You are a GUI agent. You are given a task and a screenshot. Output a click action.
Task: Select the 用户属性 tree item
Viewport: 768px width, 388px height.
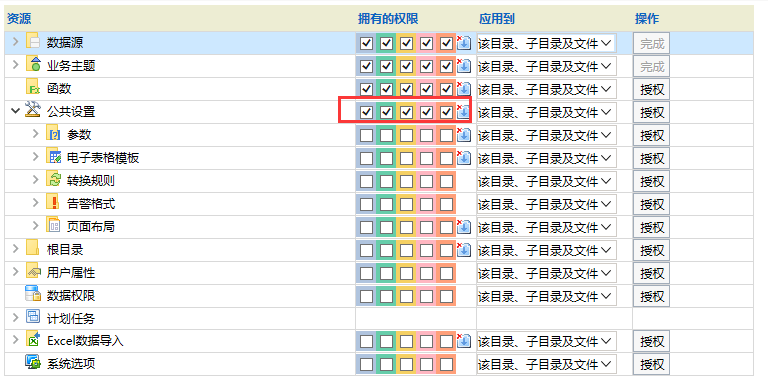tap(71, 273)
